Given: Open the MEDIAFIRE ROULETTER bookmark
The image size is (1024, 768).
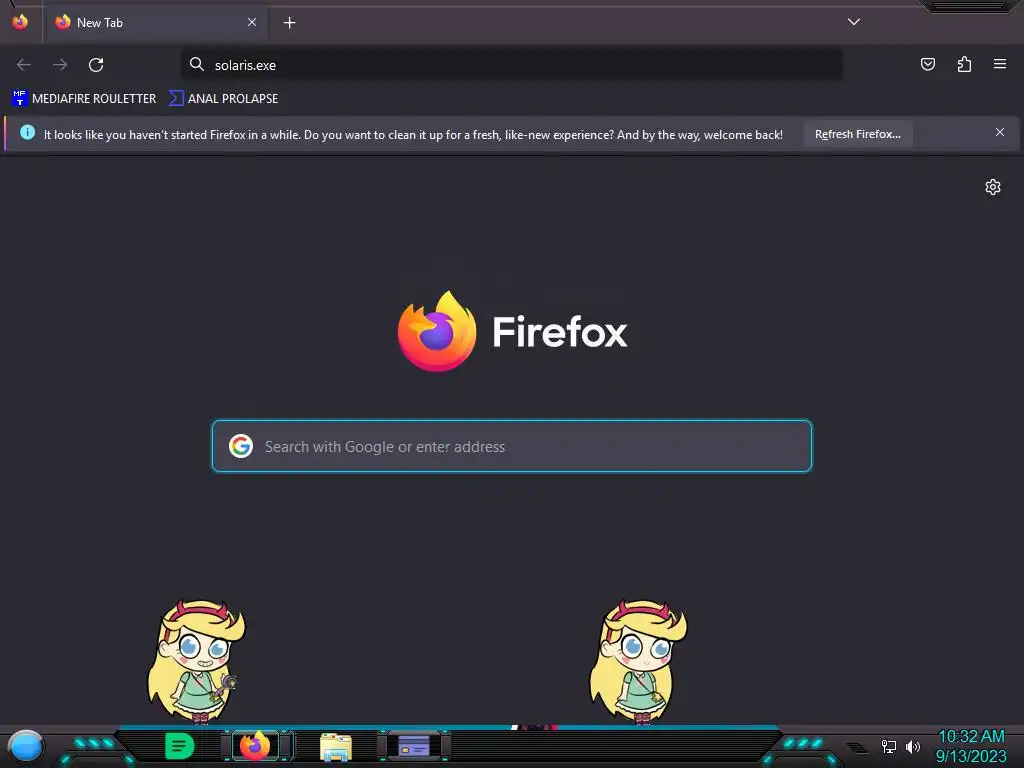Looking at the screenshot, I should (84, 99).
